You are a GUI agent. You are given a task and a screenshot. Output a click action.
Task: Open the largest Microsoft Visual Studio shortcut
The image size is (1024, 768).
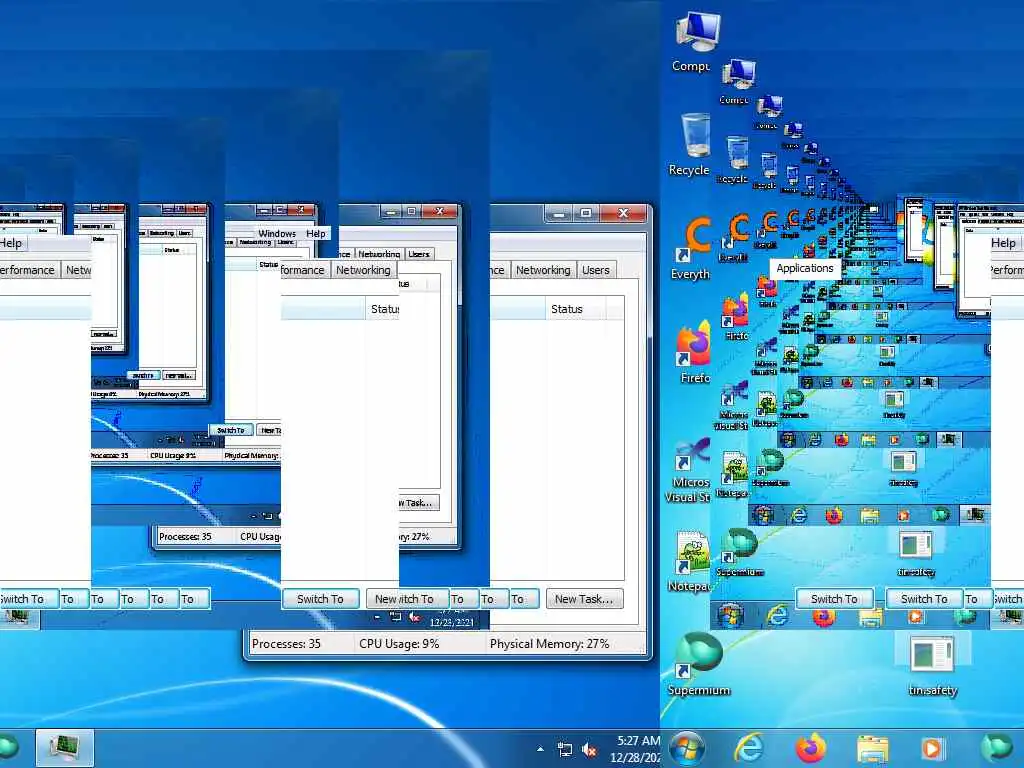pos(689,470)
